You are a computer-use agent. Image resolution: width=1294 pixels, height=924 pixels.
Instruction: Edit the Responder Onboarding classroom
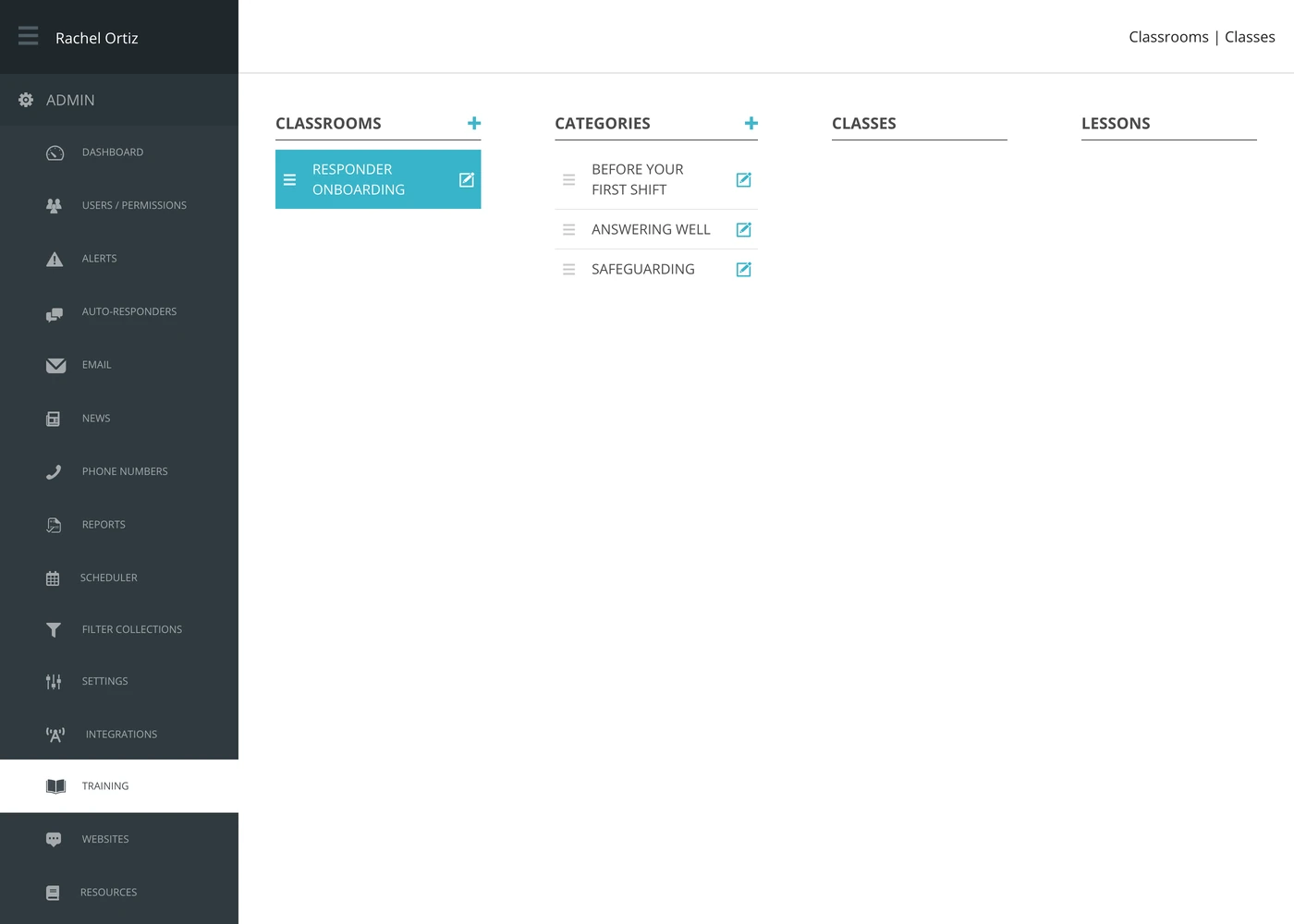tap(467, 179)
